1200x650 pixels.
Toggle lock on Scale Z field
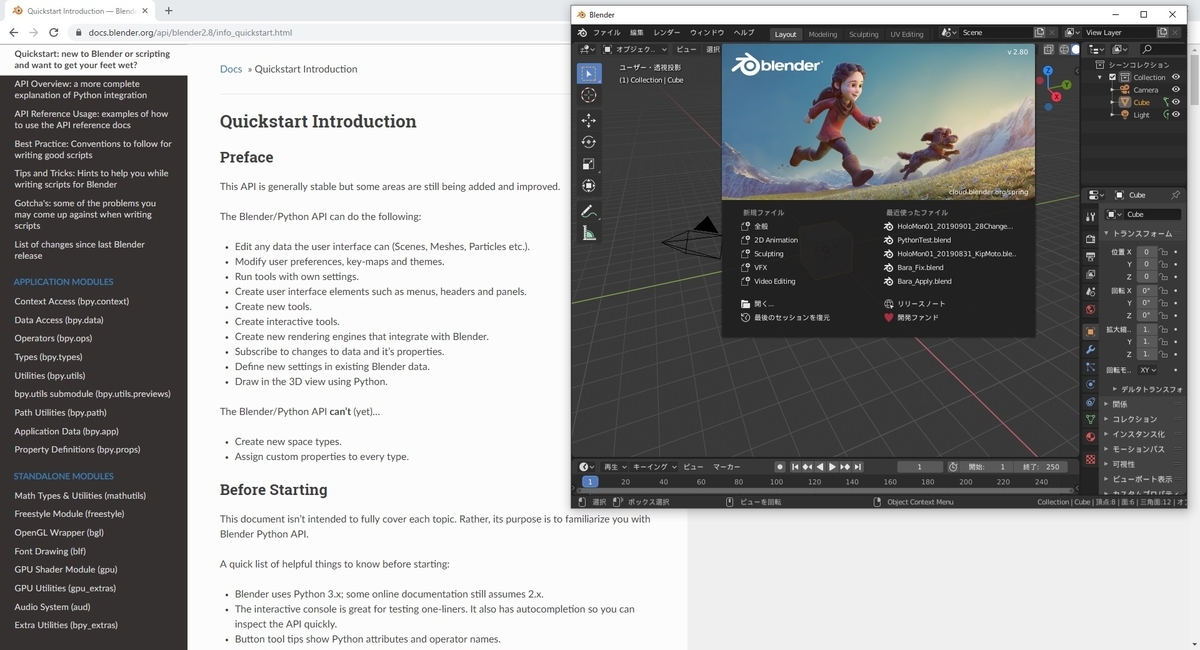coord(1163,354)
